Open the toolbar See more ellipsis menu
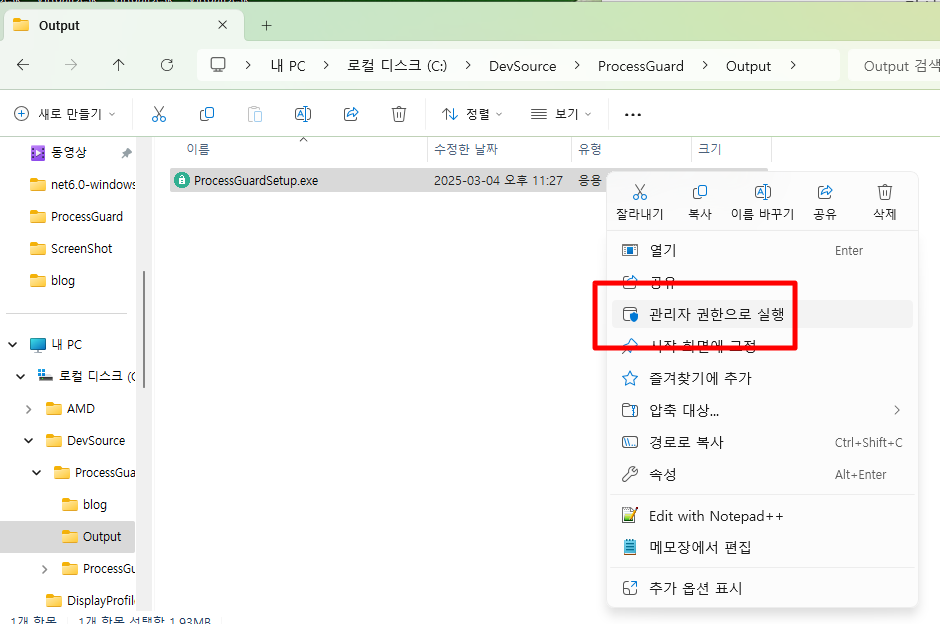940x624 pixels. (x=633, y=114)
